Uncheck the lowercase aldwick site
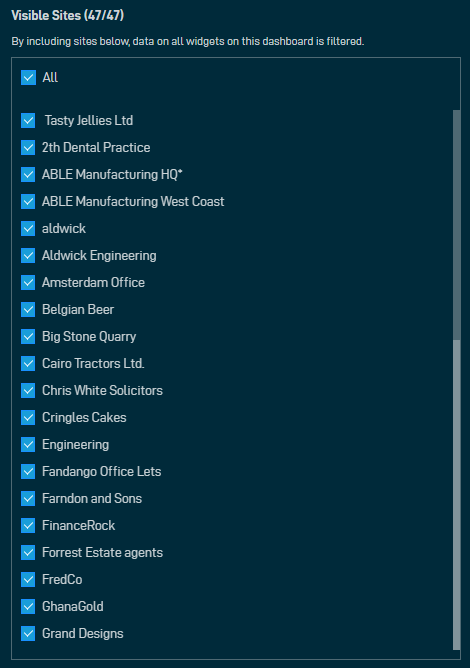 28,228
